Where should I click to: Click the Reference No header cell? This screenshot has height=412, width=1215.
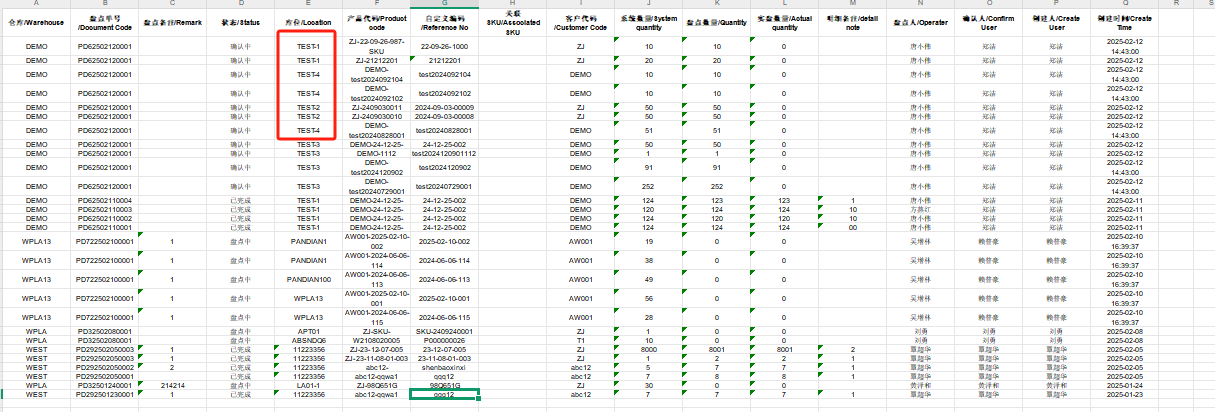pyautogui.click(x=445, y=25)
